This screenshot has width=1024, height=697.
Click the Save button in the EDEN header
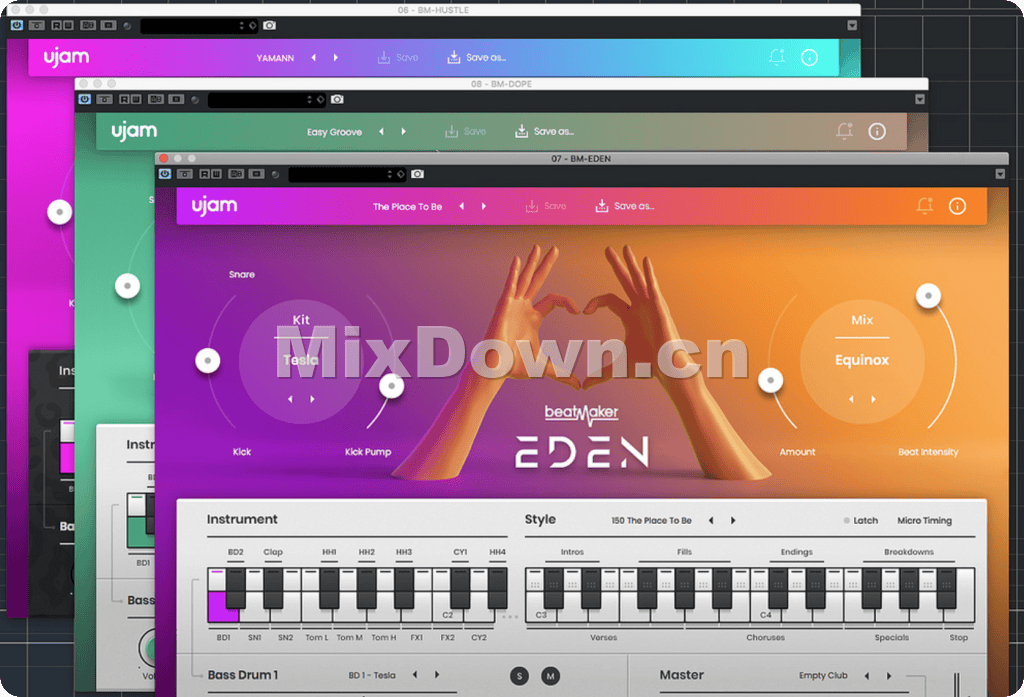pos(546,206)
